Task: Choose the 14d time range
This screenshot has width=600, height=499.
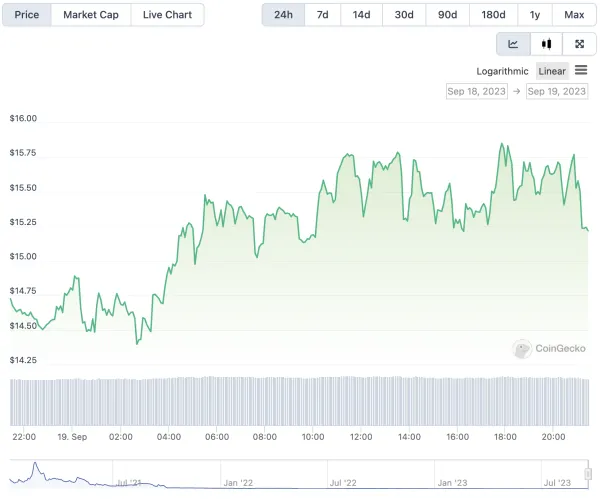Action: click(361, 15)
